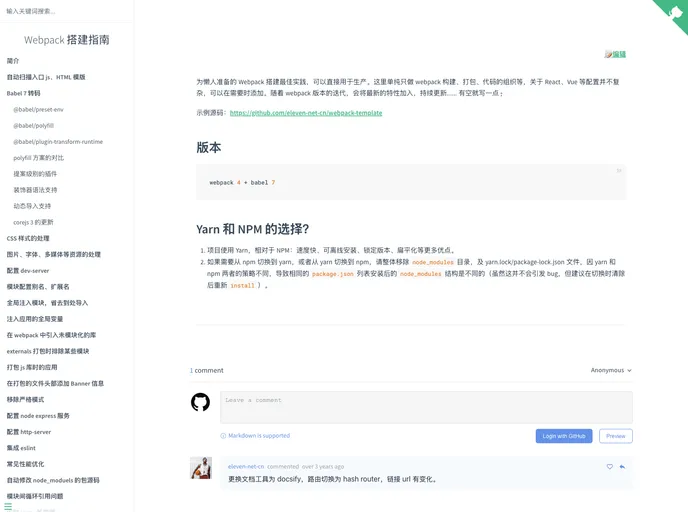The height and width of the screenshot is (512, 688).
Task: Click the 1 comment count text
Action: tap(207, 370)
